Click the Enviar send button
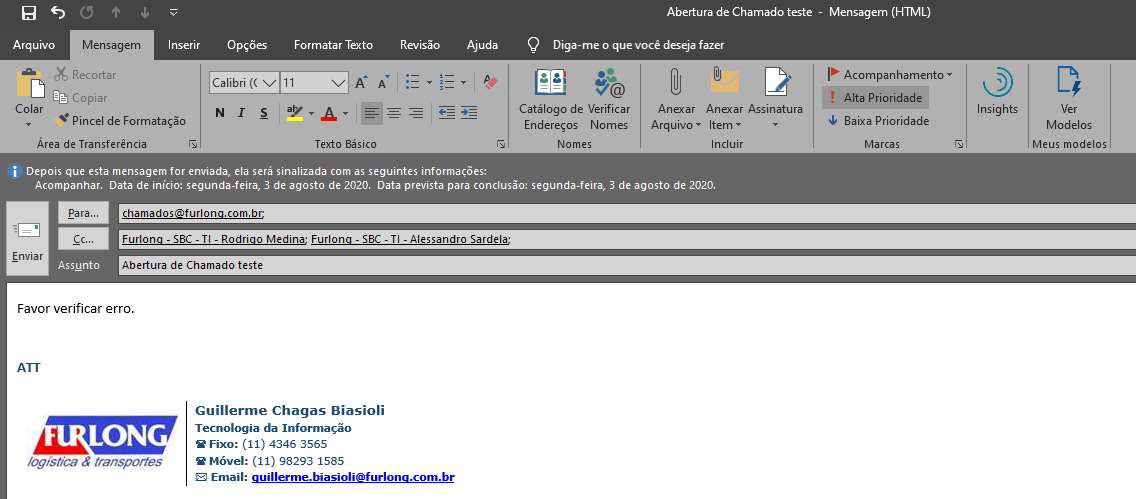This screenshot has height=499, width=1136. point(27,239)
